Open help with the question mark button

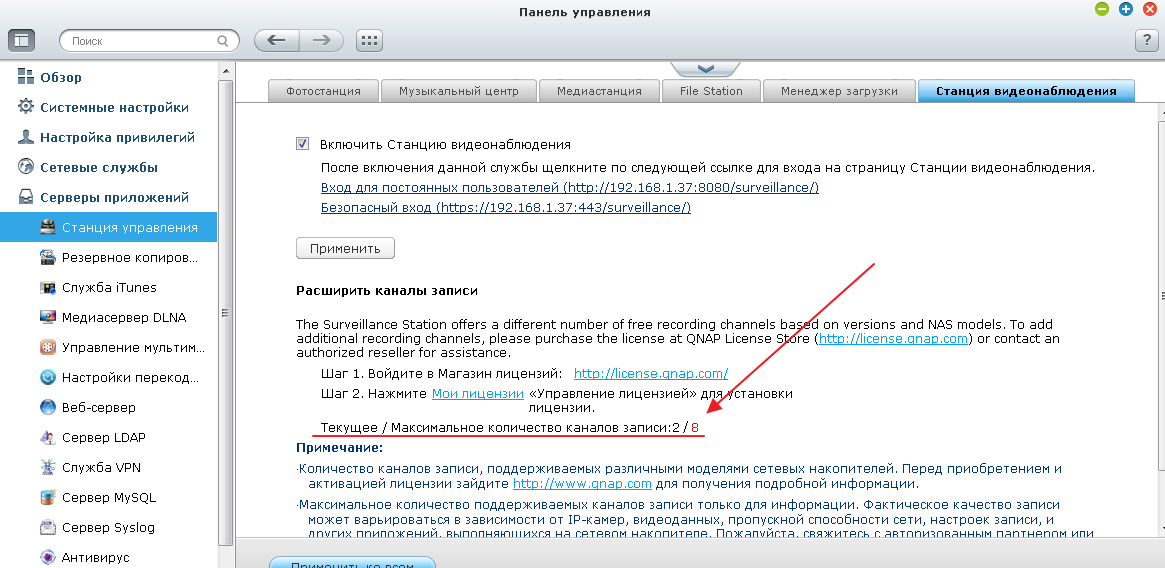tap(1146, 40)
